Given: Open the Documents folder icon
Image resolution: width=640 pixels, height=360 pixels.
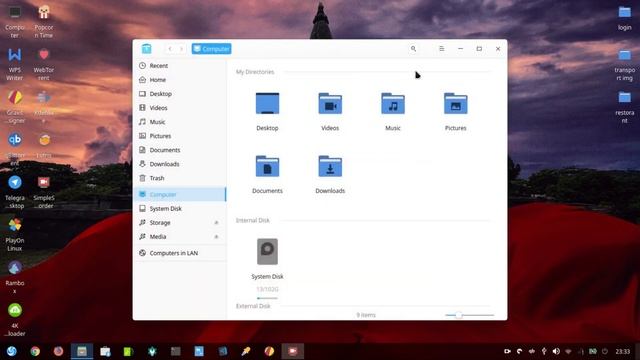Looking at the screenshot, I should (267, 166).
